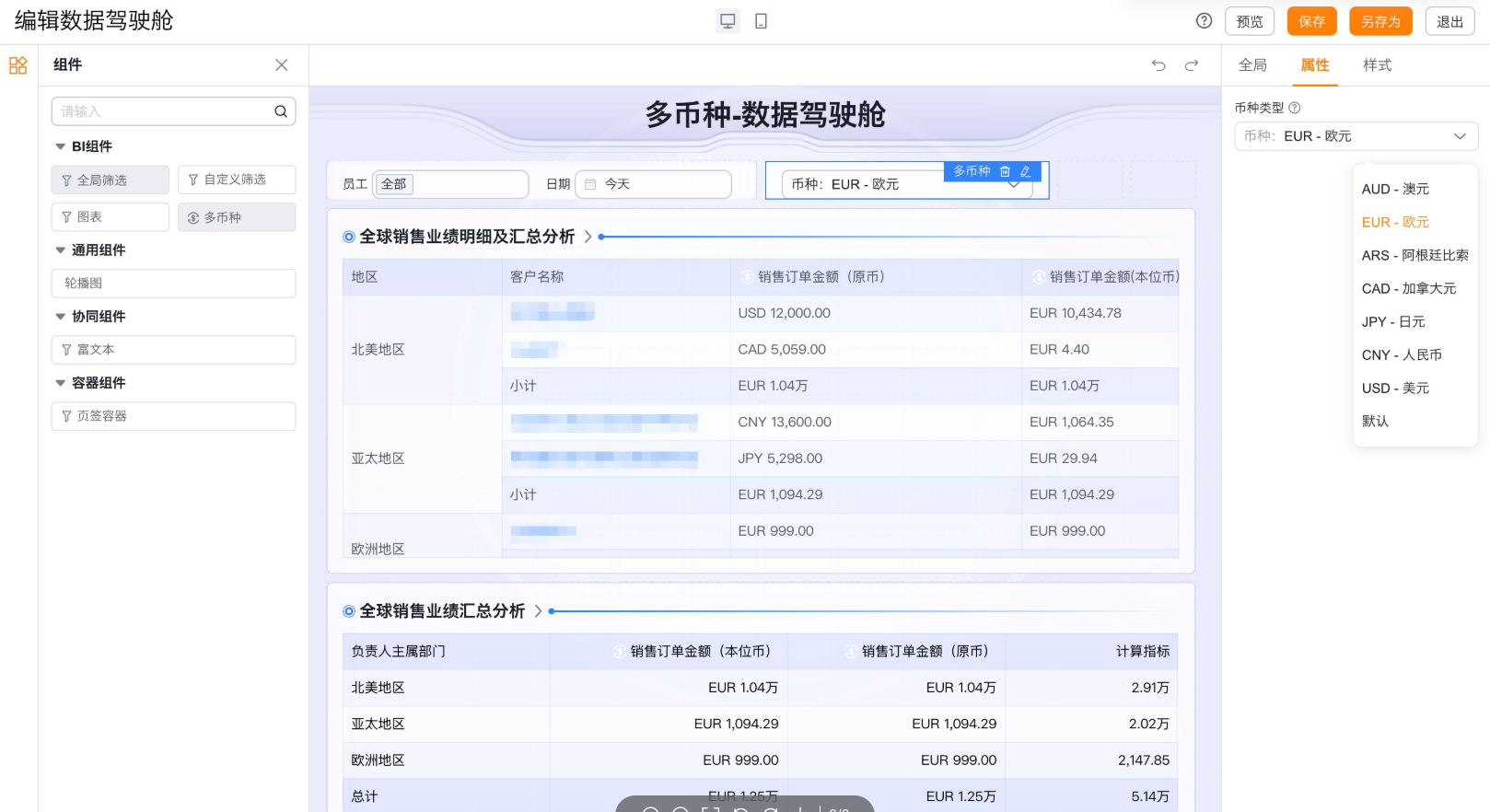Screen dimensions: 1490x812
Task: Undo the last edit
Action: coord(1158,65)
